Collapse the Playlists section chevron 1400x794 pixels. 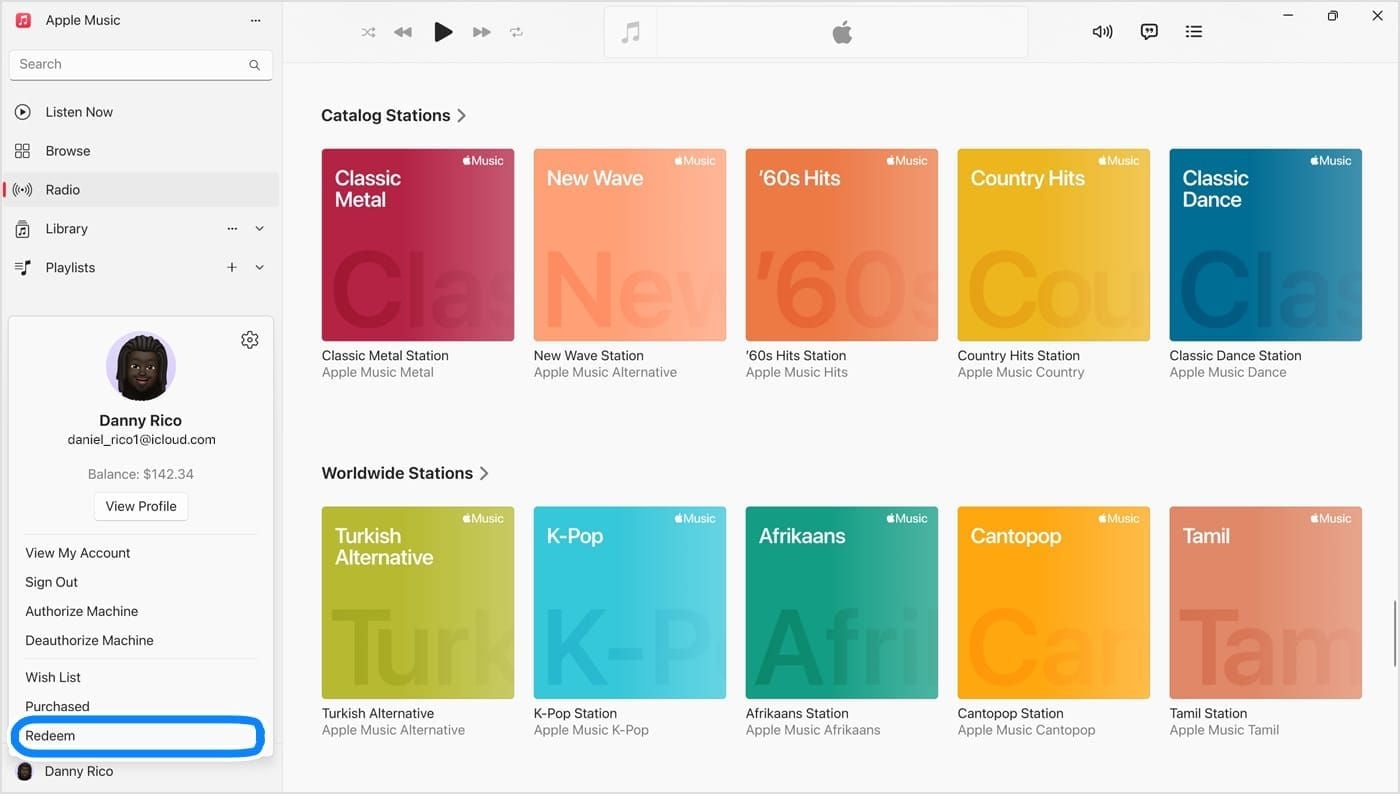coord(259,267)
